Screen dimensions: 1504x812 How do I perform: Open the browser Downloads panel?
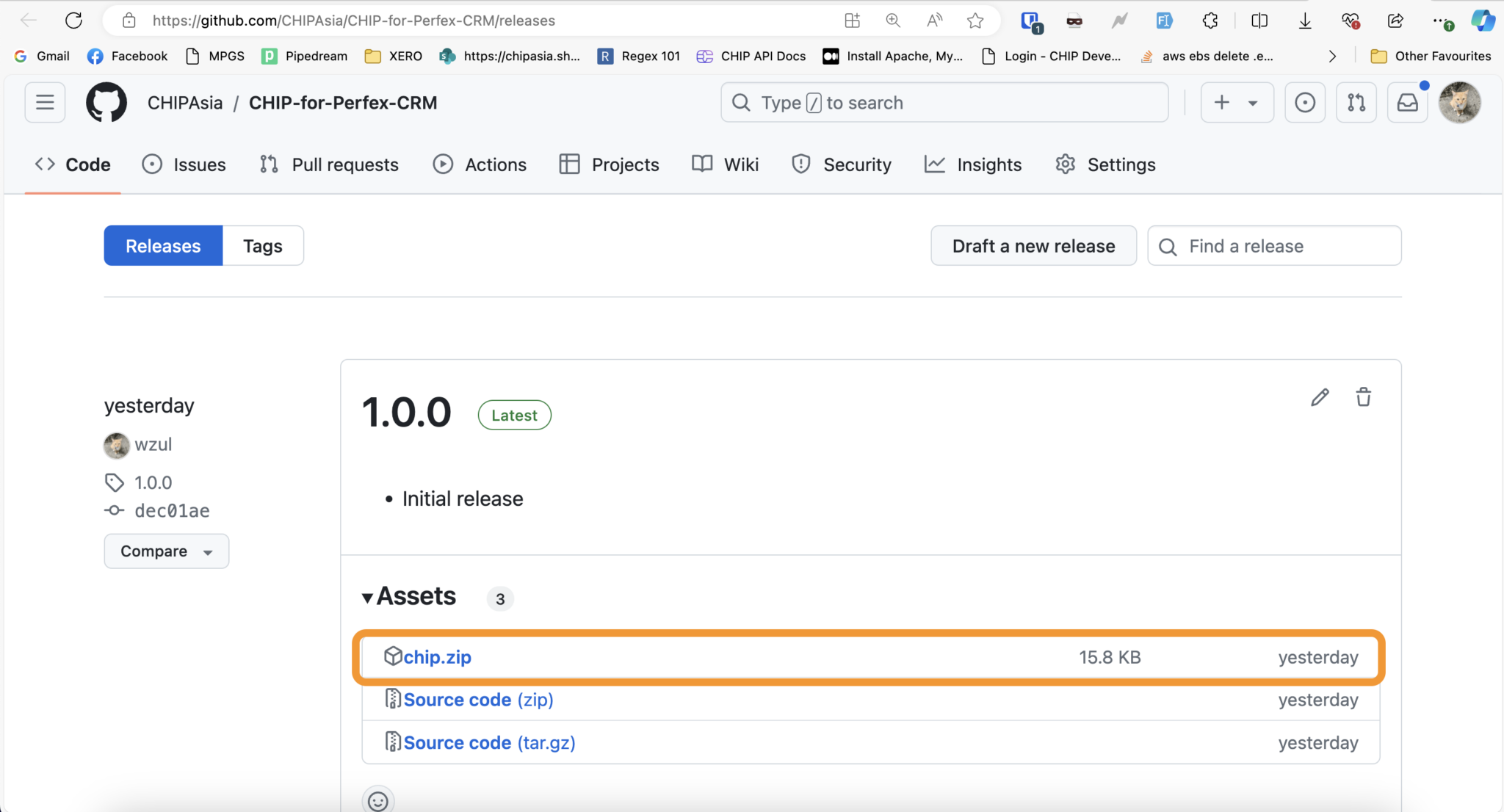(1304, 20)
